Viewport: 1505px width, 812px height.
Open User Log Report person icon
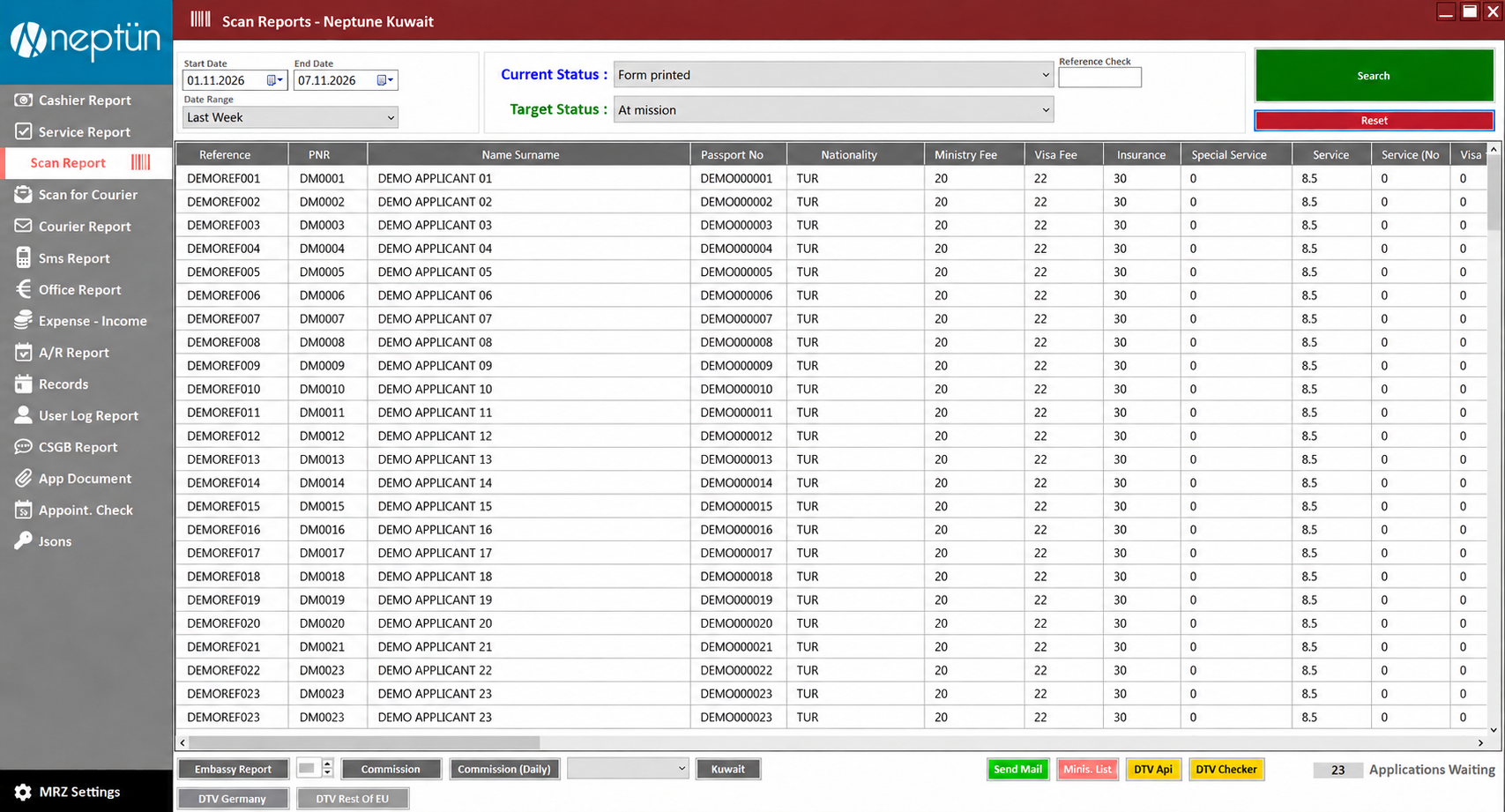tap(23, 414)
